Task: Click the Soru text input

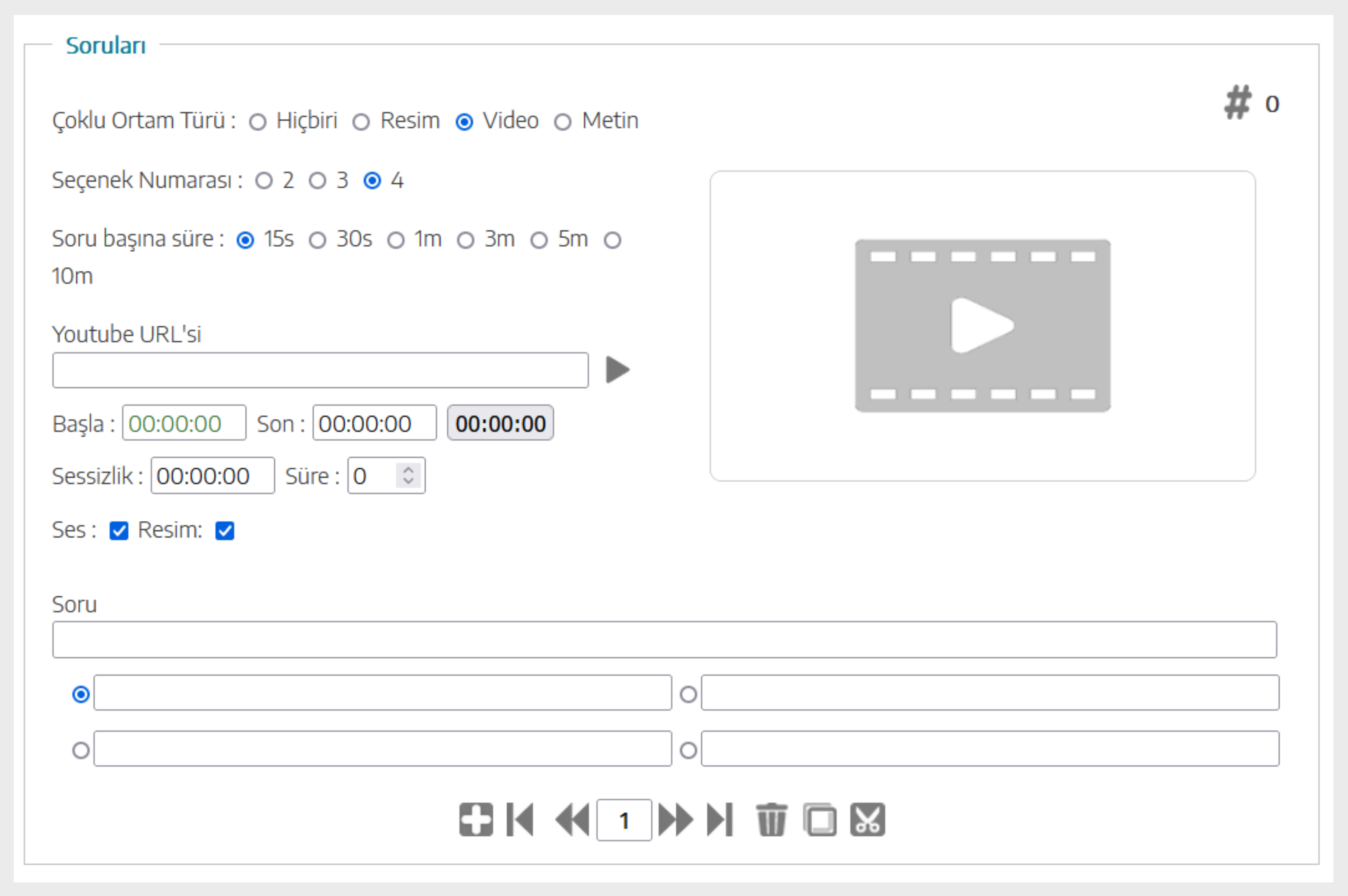Action: coord(664,640)
